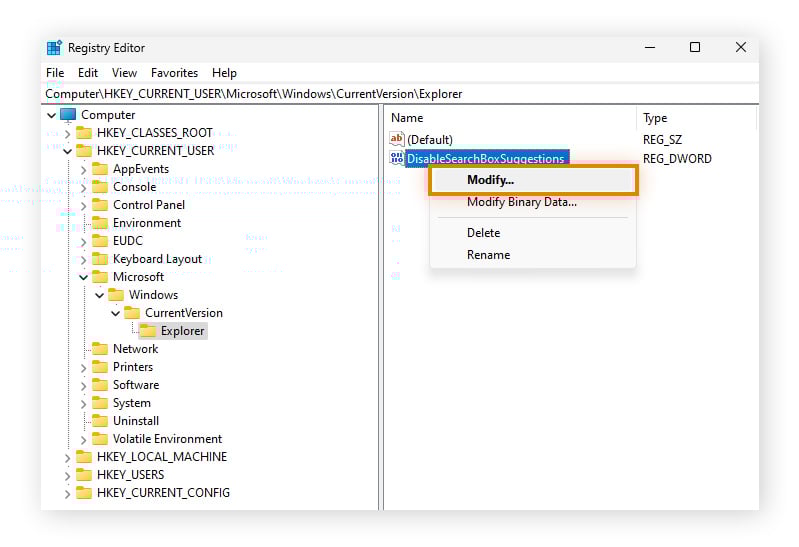Expand the Printers key
The width and height of the screenshot is (799, 547).
84,367
